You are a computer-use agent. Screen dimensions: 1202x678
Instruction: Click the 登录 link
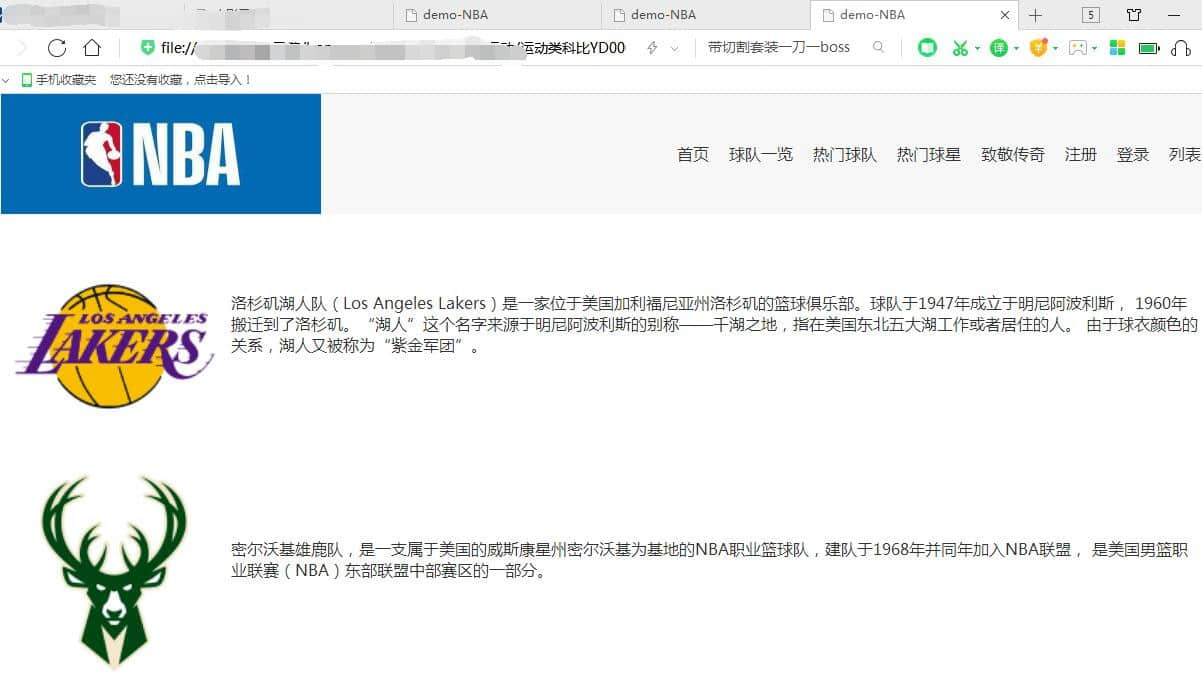[x=1132, y=155]
